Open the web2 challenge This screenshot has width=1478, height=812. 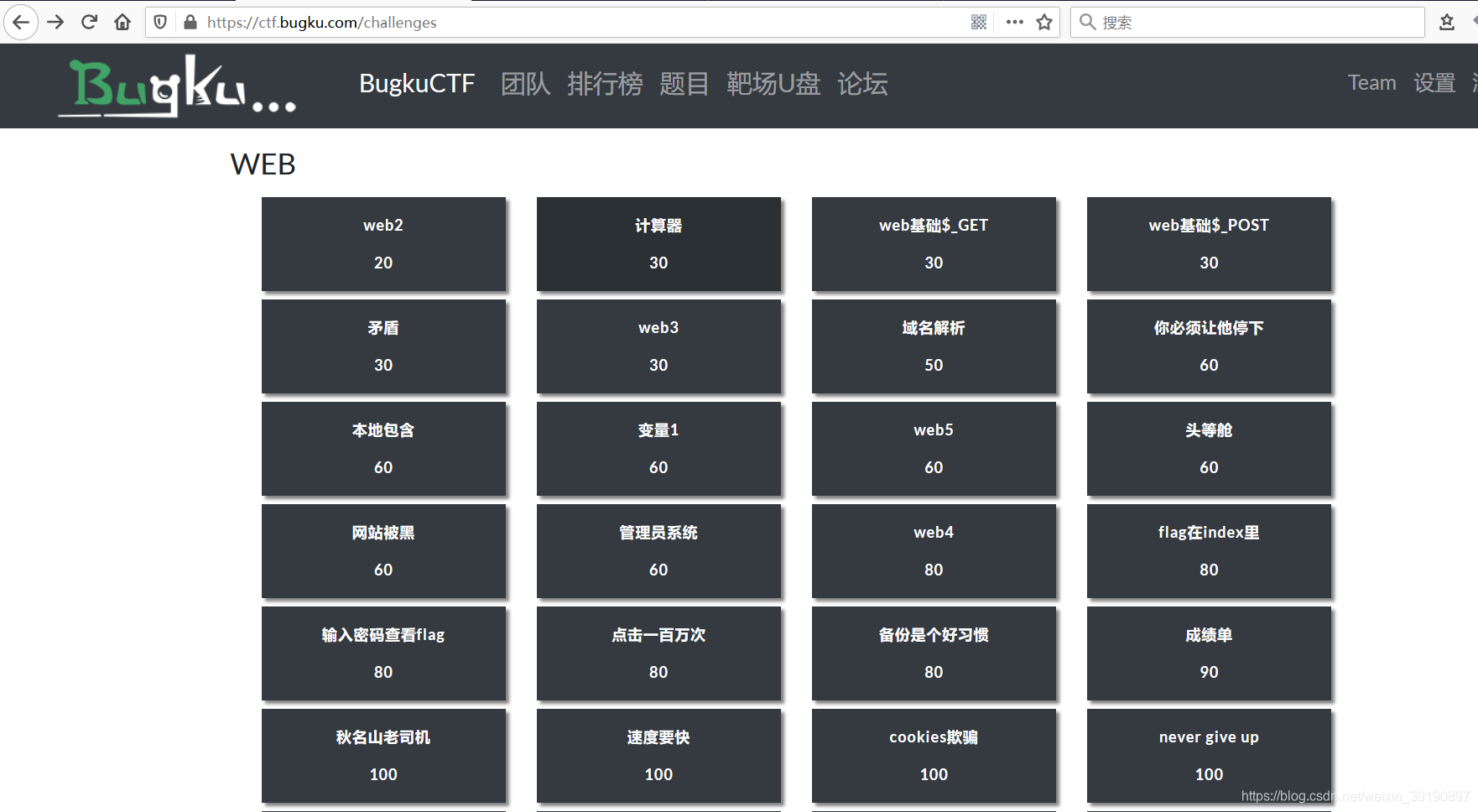(383, 244)
